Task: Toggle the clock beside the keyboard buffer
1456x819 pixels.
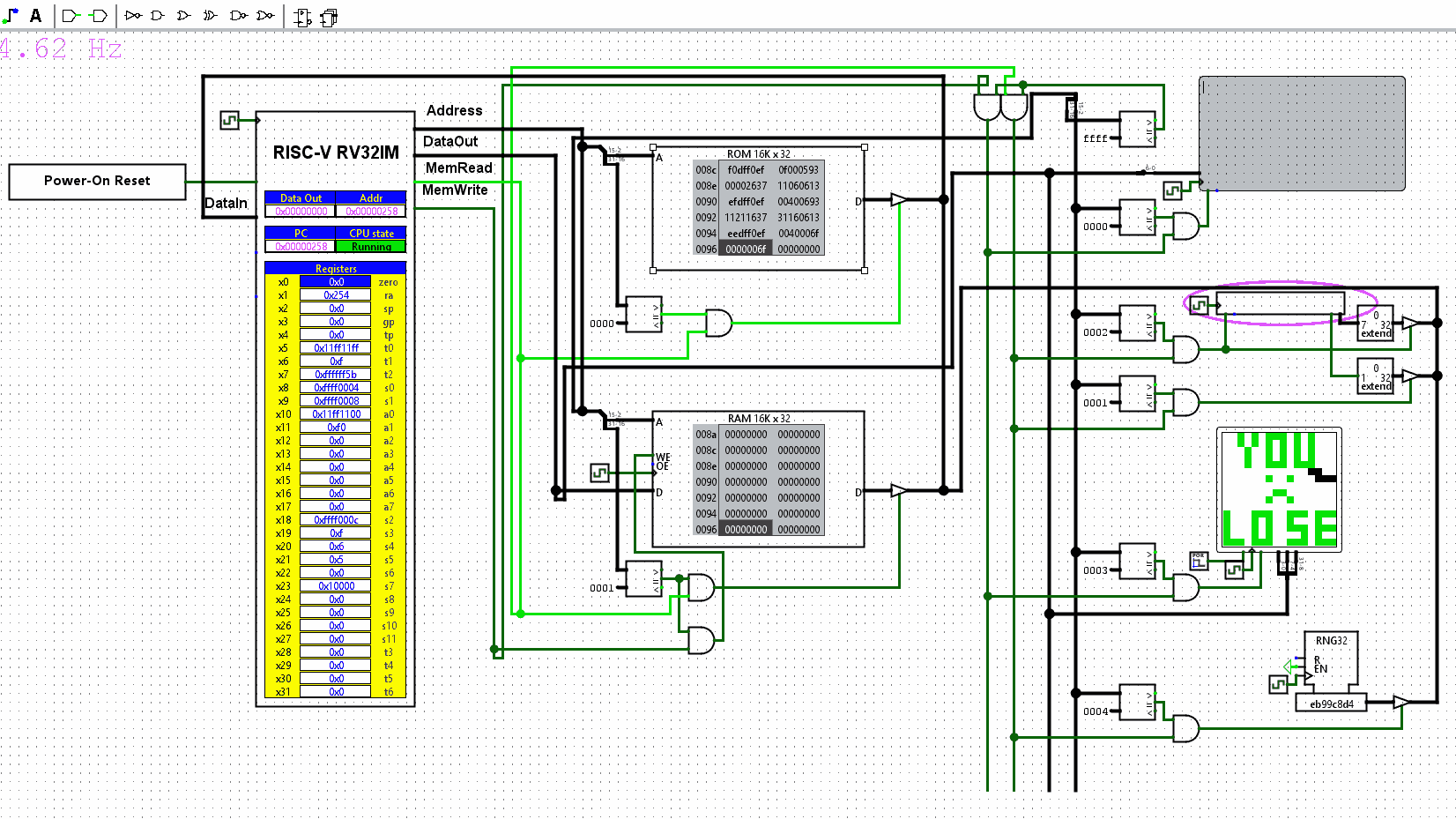Action: pyautogui.click(x=1199, y=305)
